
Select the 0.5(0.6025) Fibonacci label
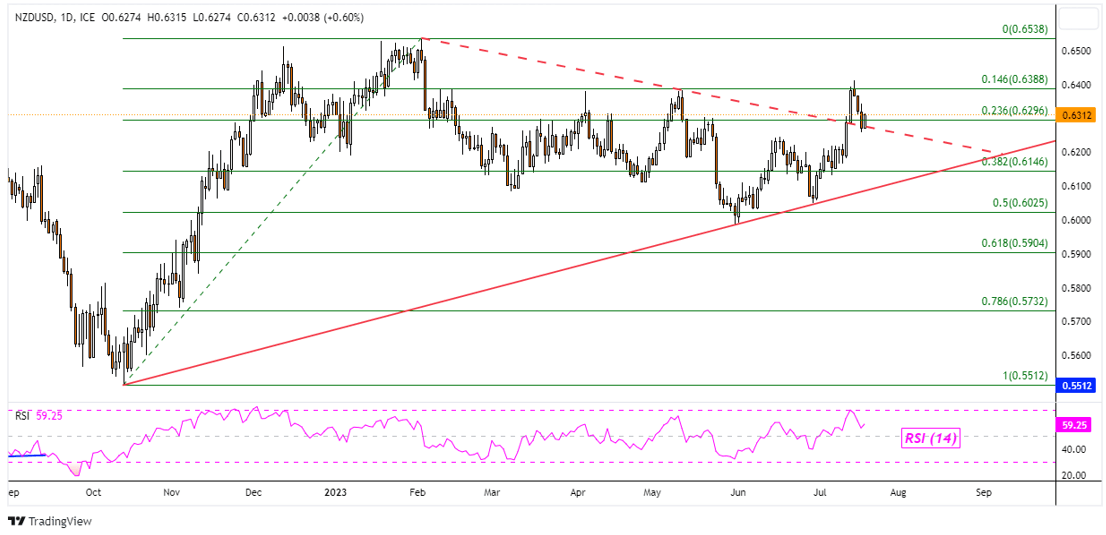pos(1019,203)
